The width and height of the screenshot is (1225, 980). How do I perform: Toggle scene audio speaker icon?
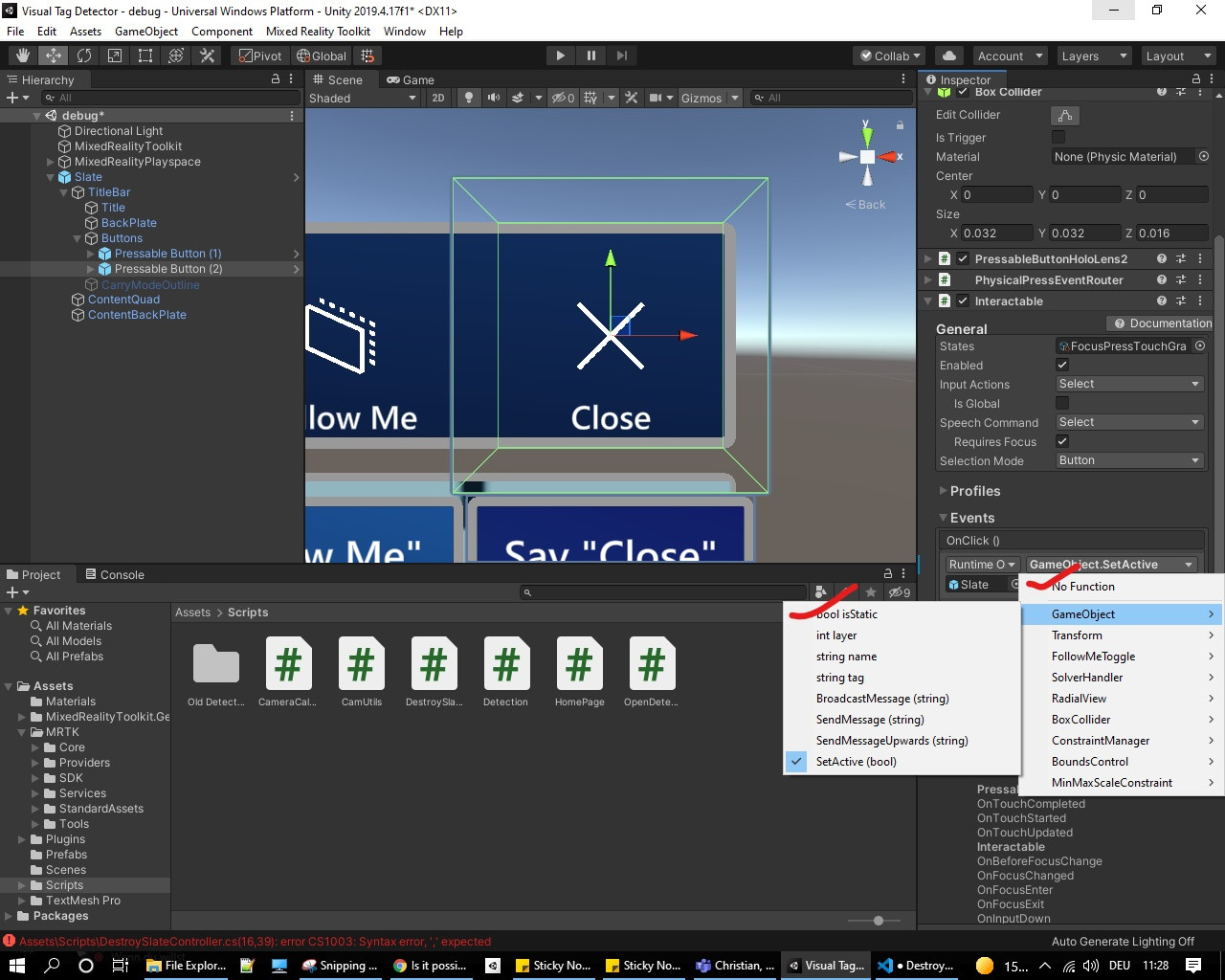pyautogui.click(x=494, y=98)
